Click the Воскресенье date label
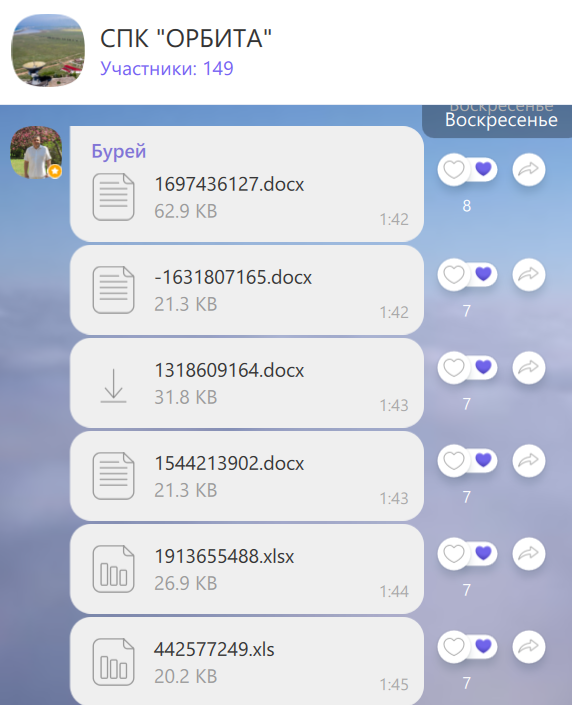Viewport: 572px width, 705px height. pos(501,120)
